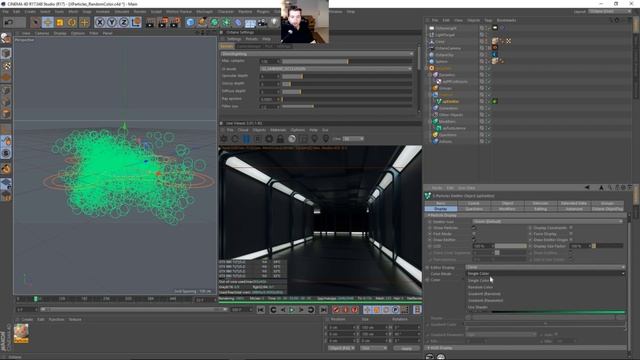
Task: Toggle the Y axis lock
Action: pos(112,22)
